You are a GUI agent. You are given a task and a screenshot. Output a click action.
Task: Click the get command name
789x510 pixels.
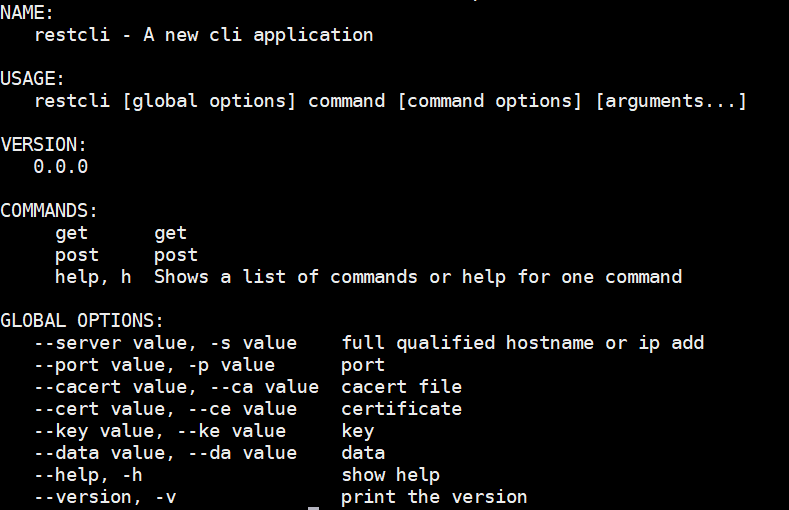coord(71,233)
